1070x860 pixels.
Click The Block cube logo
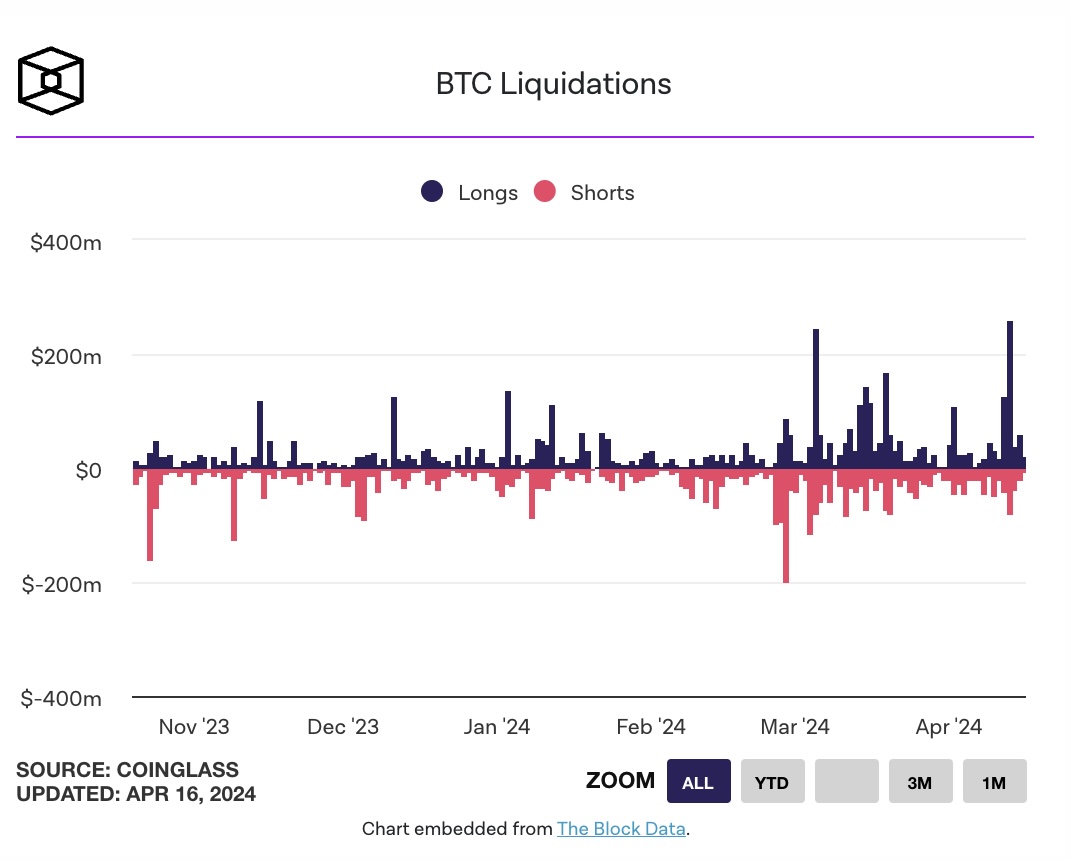point(51,80)
